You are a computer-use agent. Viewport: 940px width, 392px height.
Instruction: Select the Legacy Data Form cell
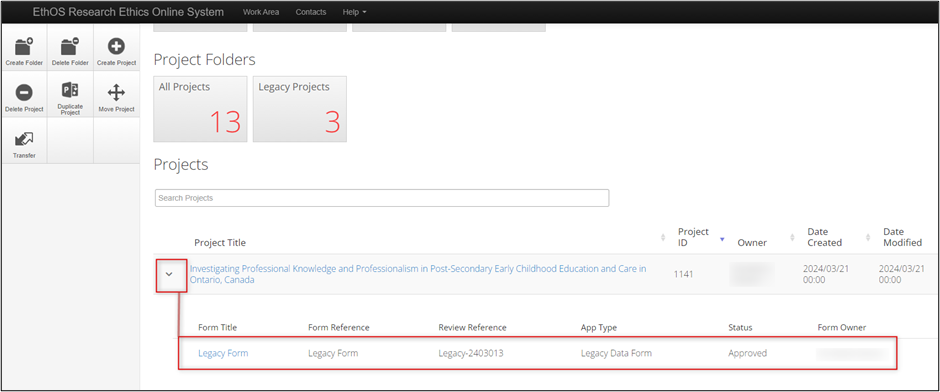(616, 353)
